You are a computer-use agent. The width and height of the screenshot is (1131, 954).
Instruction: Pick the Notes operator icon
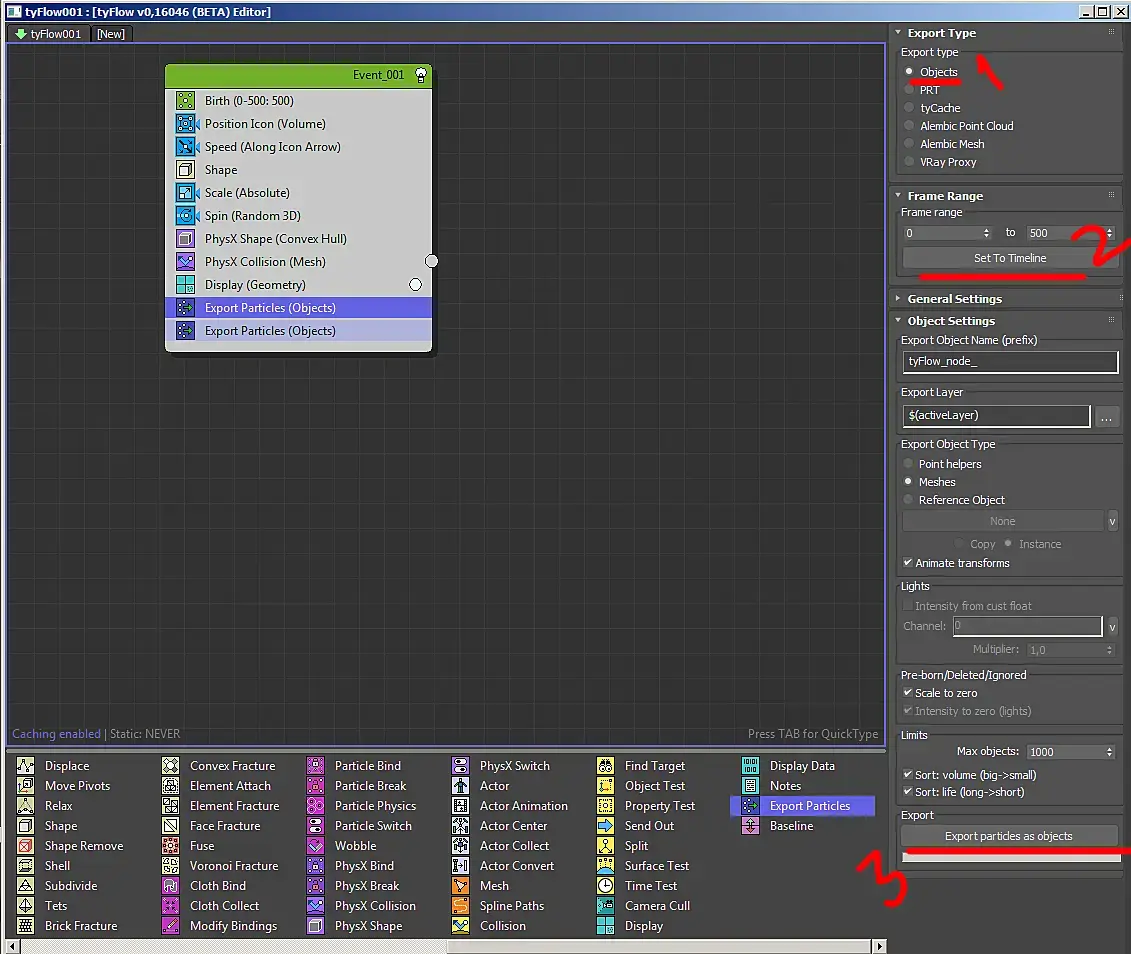point(750,786)
